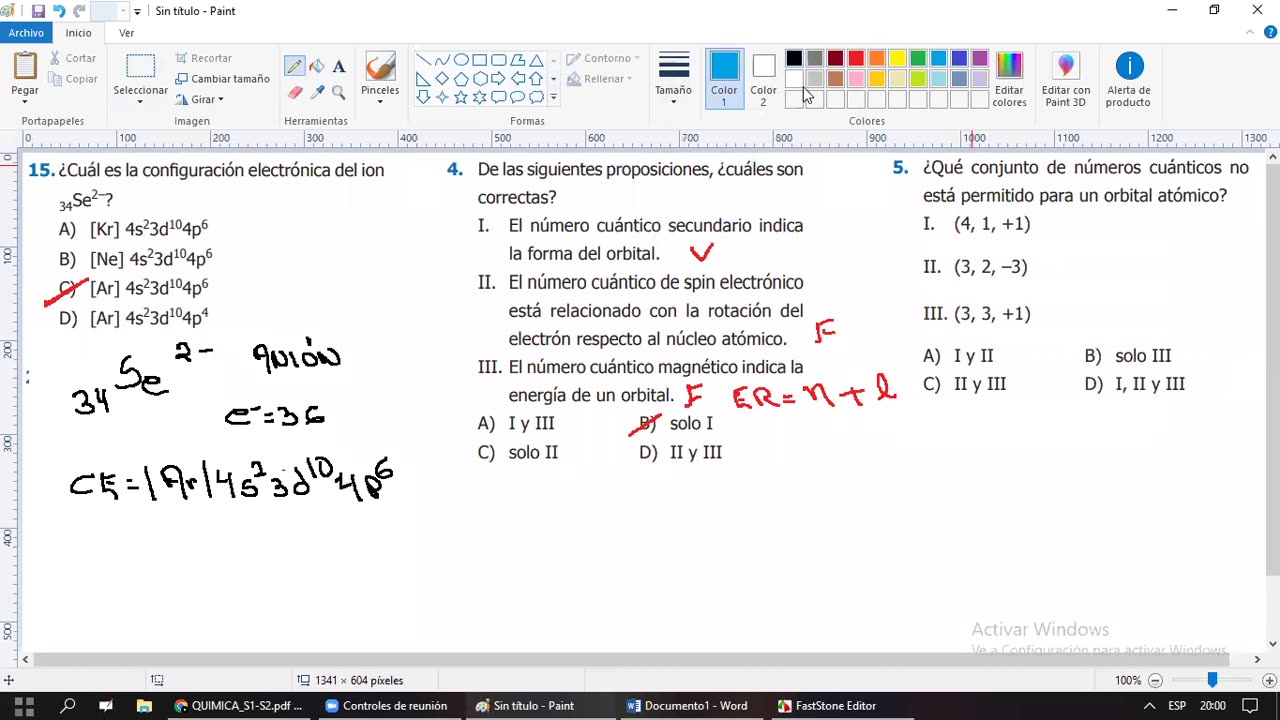The image size is (1280, 720).
Task: Open the Pegar dropdown arrow
Action: (25, 101)
